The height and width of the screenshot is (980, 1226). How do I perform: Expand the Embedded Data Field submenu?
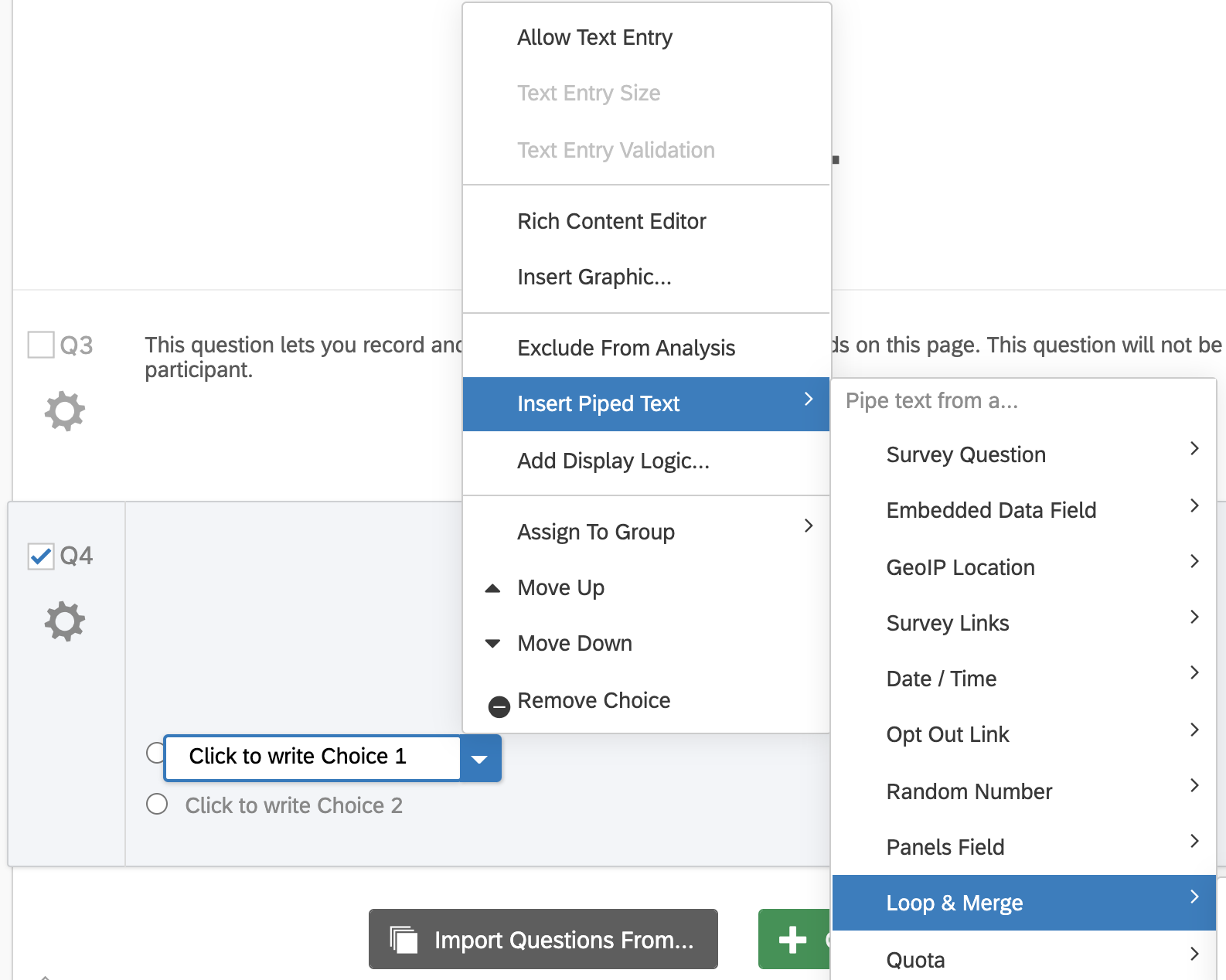(x=1023, y=510)
